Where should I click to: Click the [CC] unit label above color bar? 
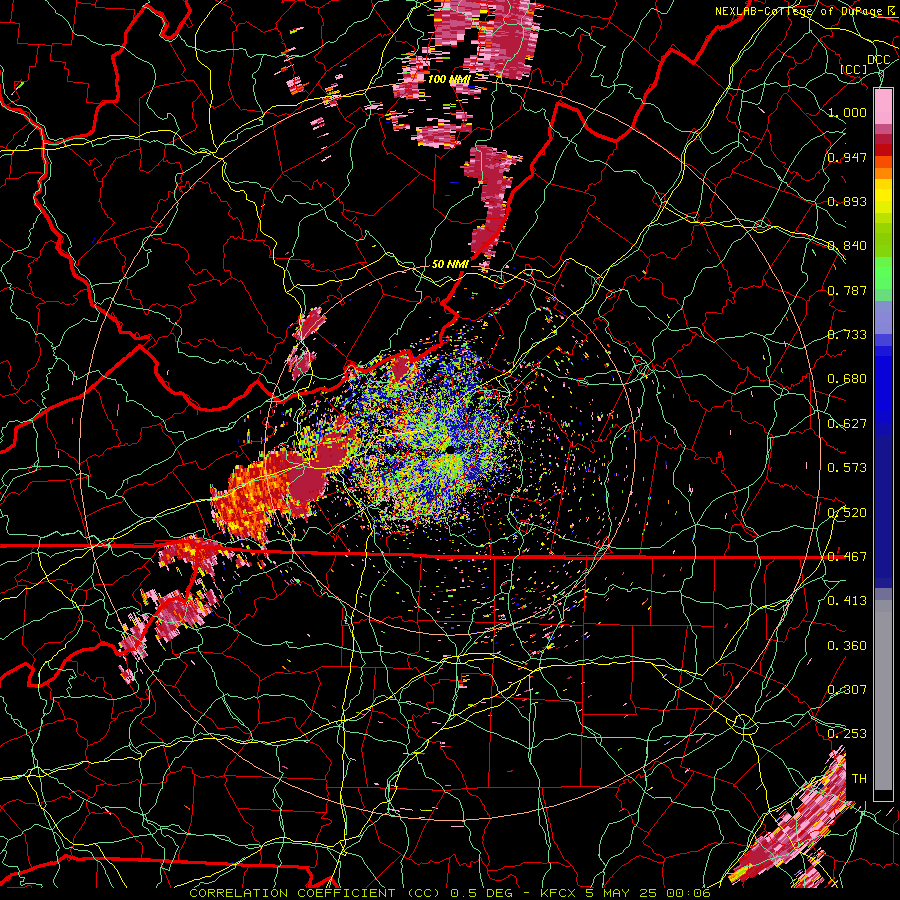tap(854, 69)
